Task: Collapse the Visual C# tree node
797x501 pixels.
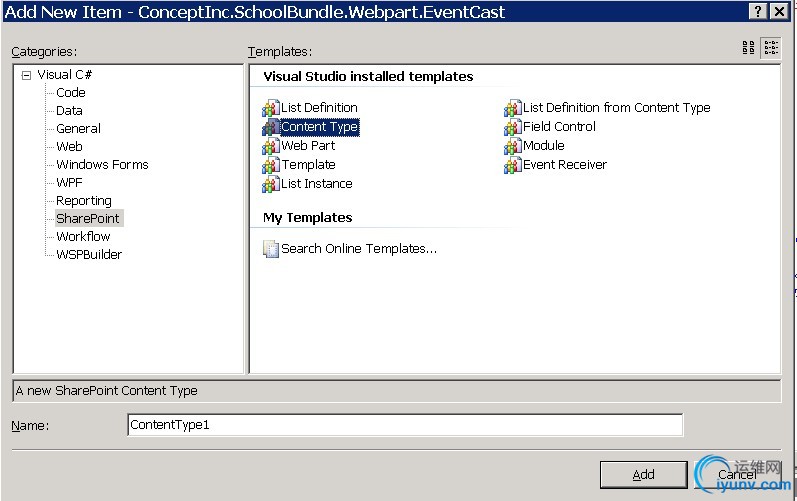Action: pos(26,75)
